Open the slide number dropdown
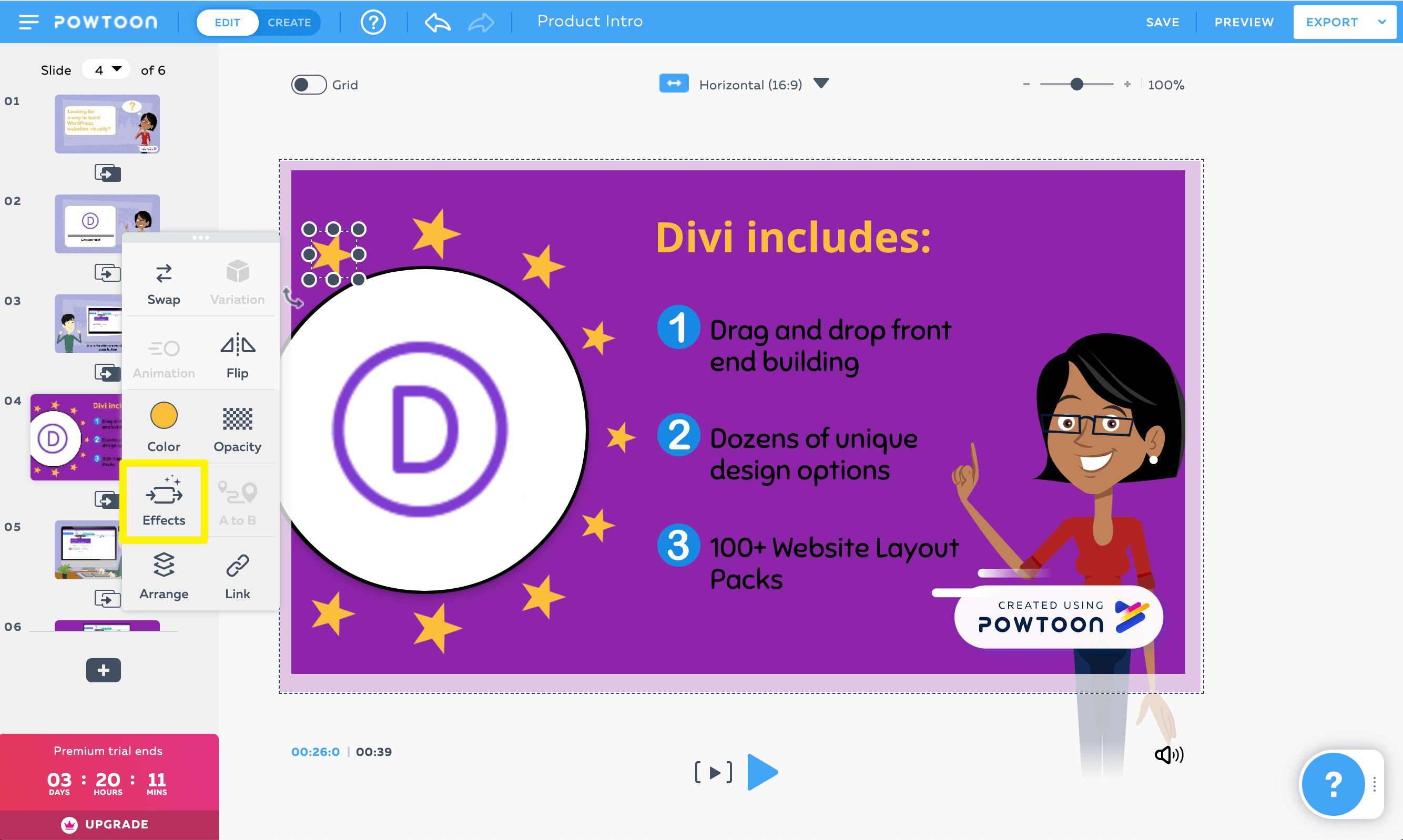1403x840 pixels. click(x=106, y=69)
